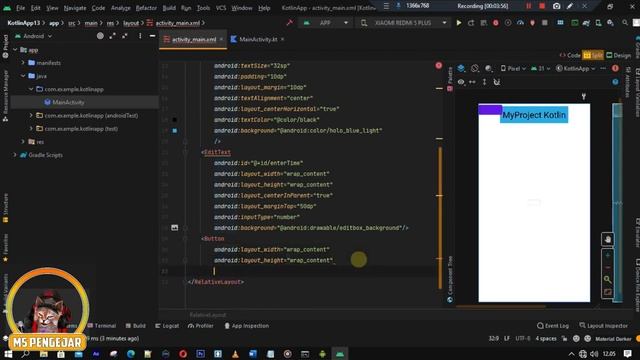
Task: Toggle the view options eye icon
Action: (x=461, y=82)
